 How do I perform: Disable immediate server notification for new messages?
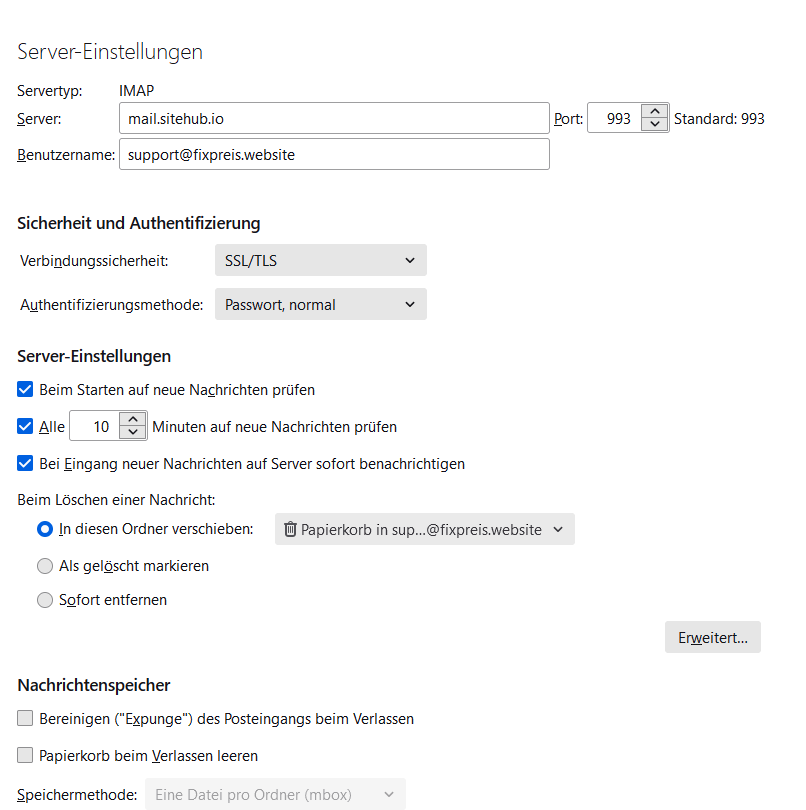[26, 464]
